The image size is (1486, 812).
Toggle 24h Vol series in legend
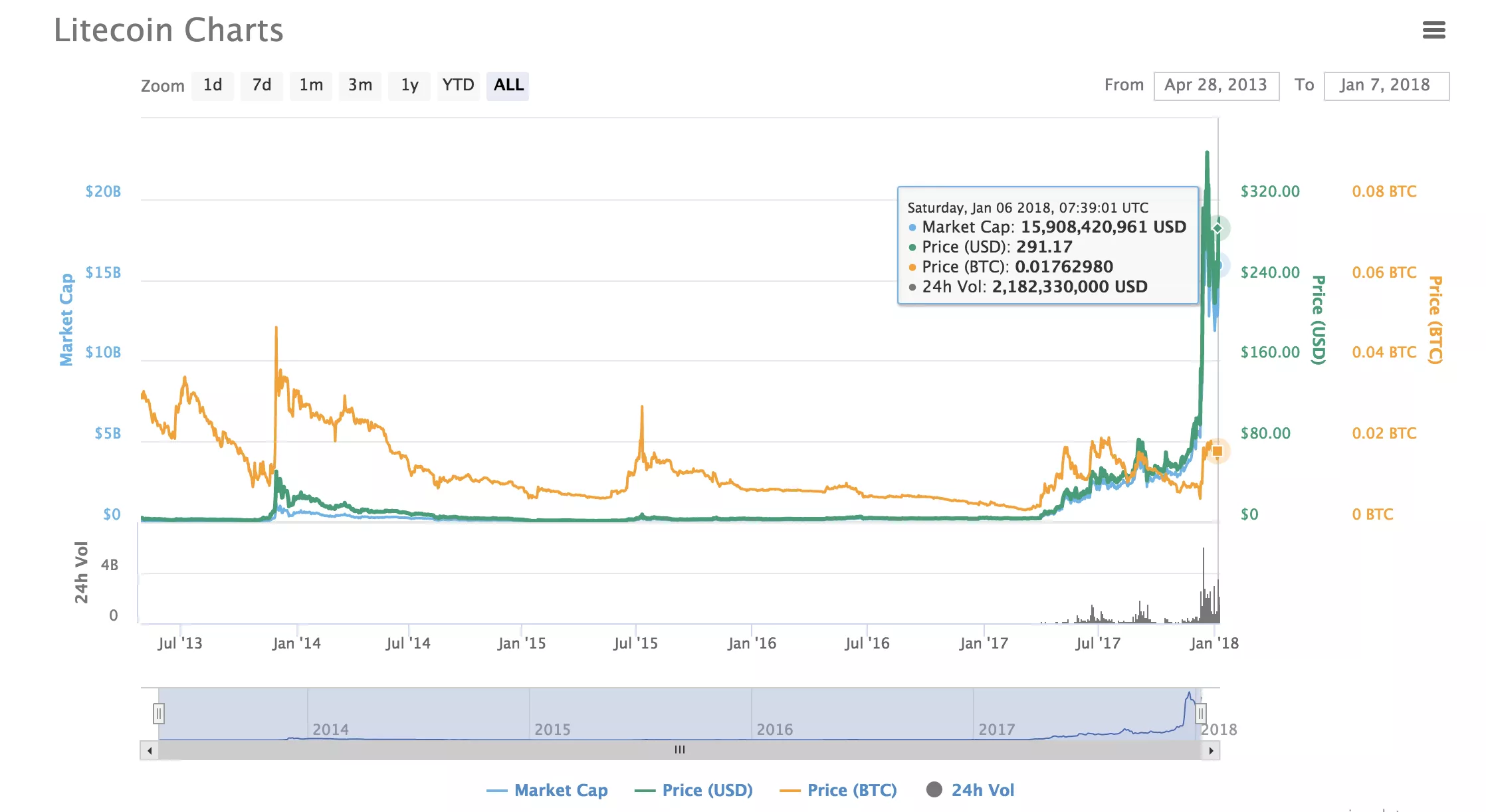pos(970,790)
